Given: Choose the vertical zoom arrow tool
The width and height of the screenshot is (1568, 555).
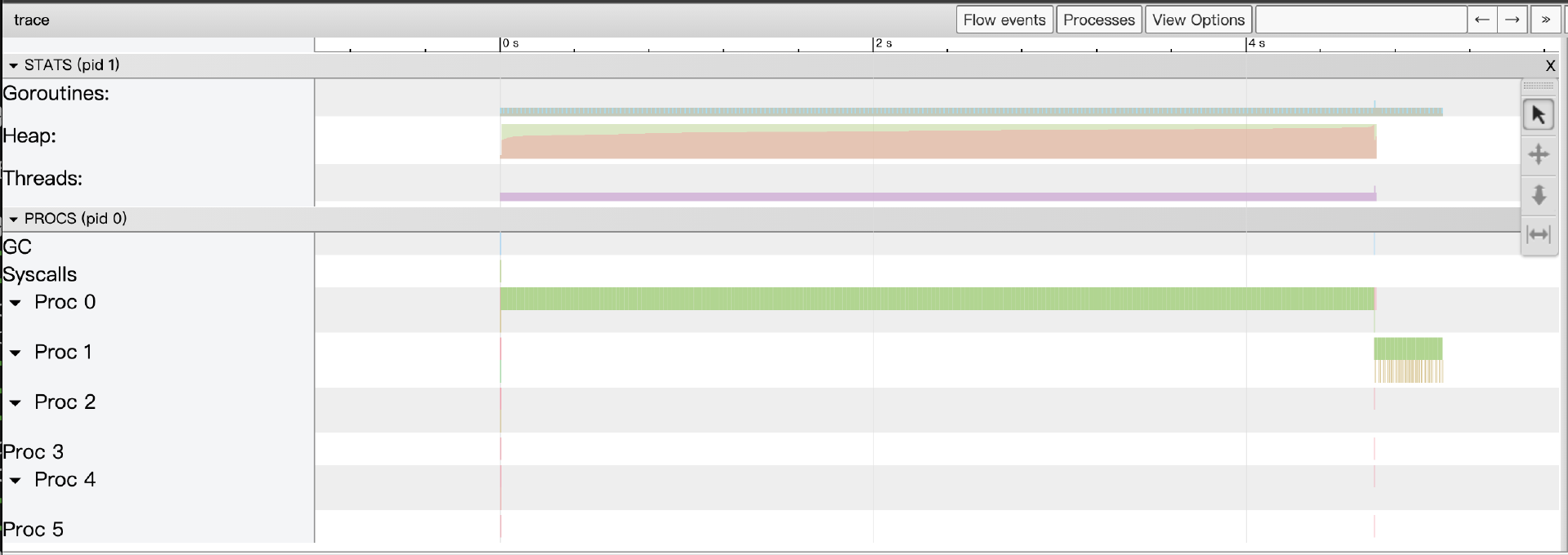Looking at the screenshot, I should (1538, 195).
